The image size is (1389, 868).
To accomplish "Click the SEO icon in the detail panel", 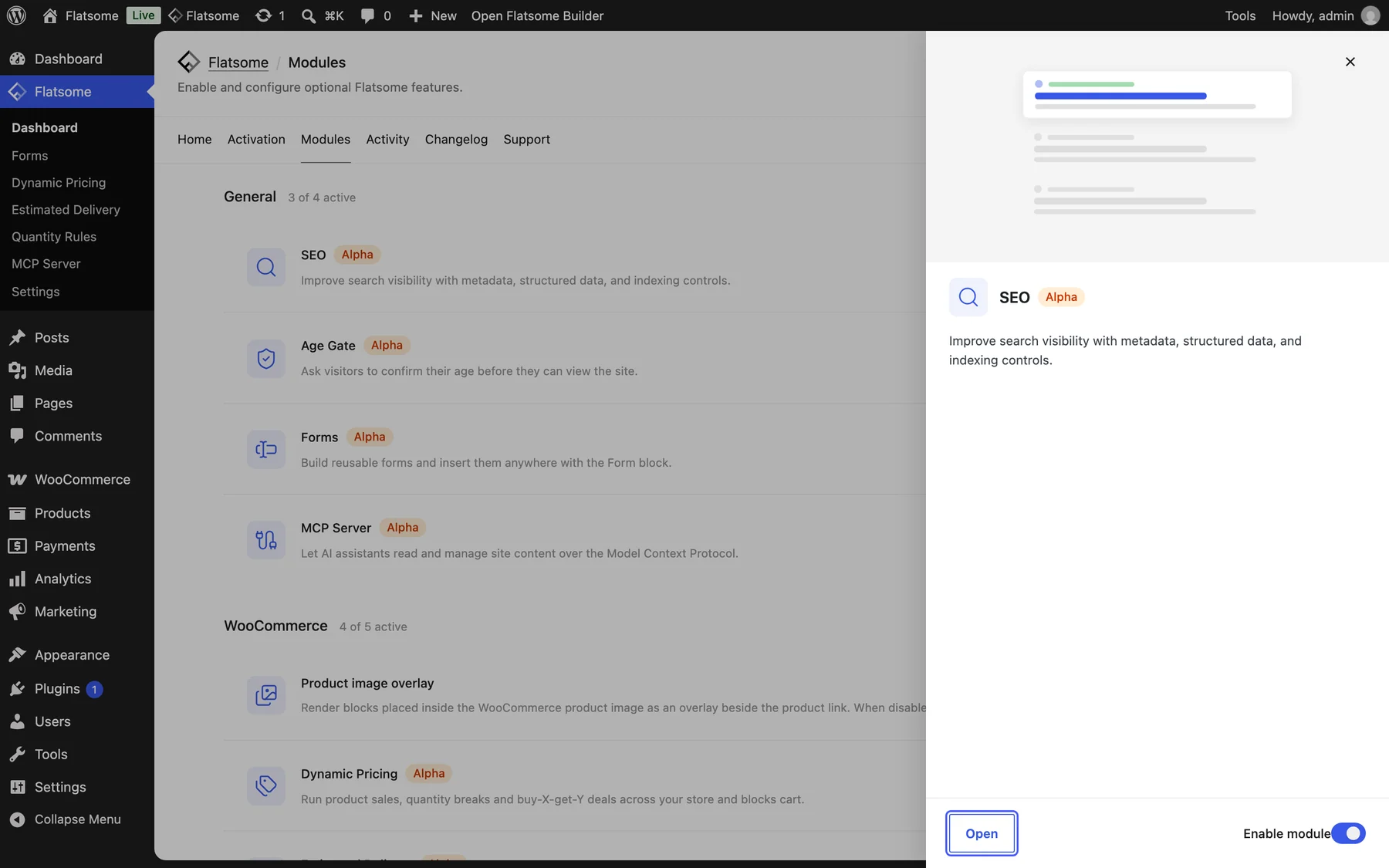I will pos(968,297).
